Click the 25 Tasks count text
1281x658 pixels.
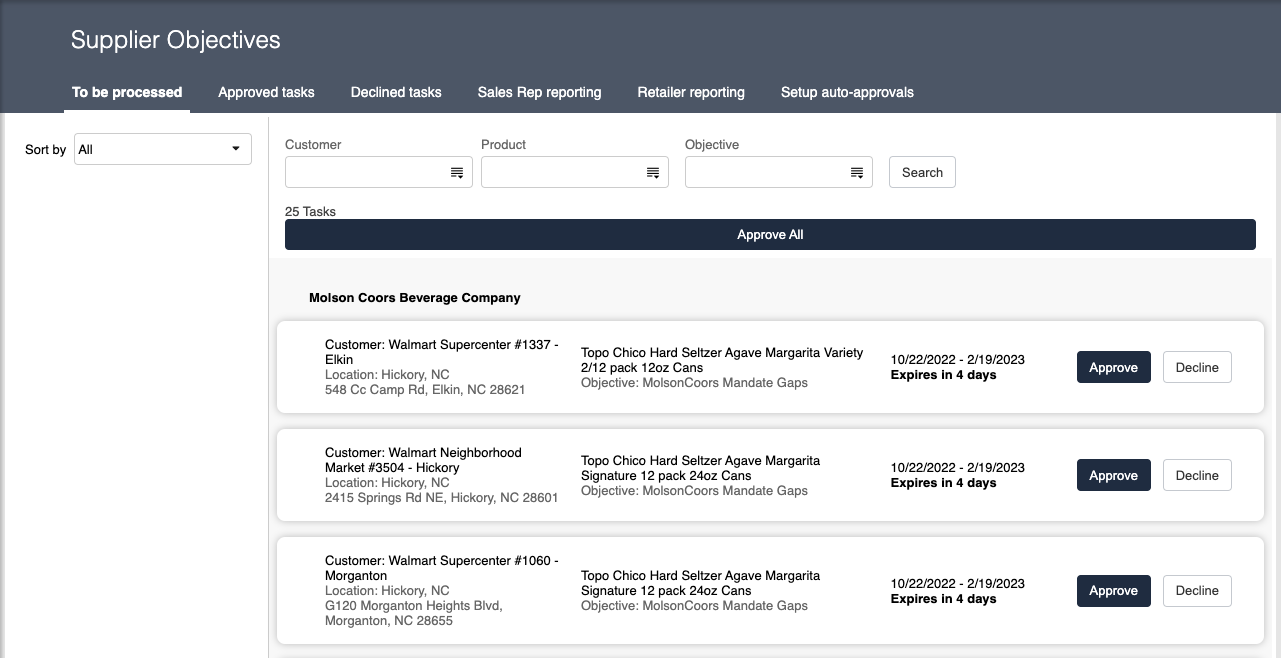coord(310,212)
